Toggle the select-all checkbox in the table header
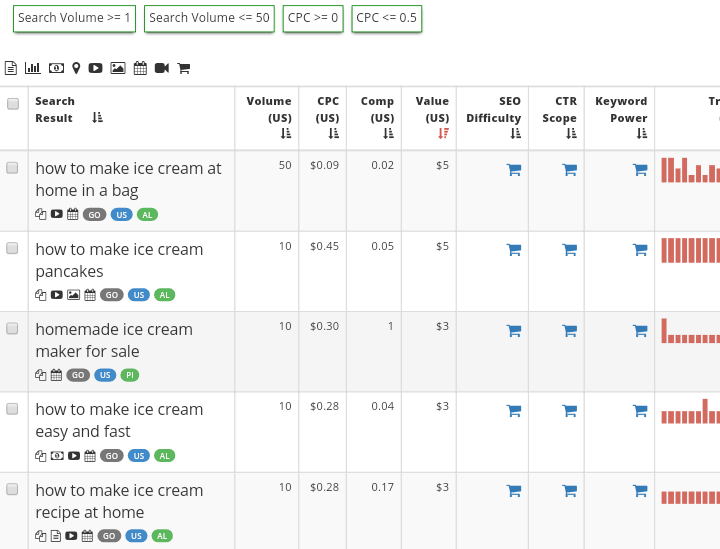The image size is (720, 549). (13, 104)
